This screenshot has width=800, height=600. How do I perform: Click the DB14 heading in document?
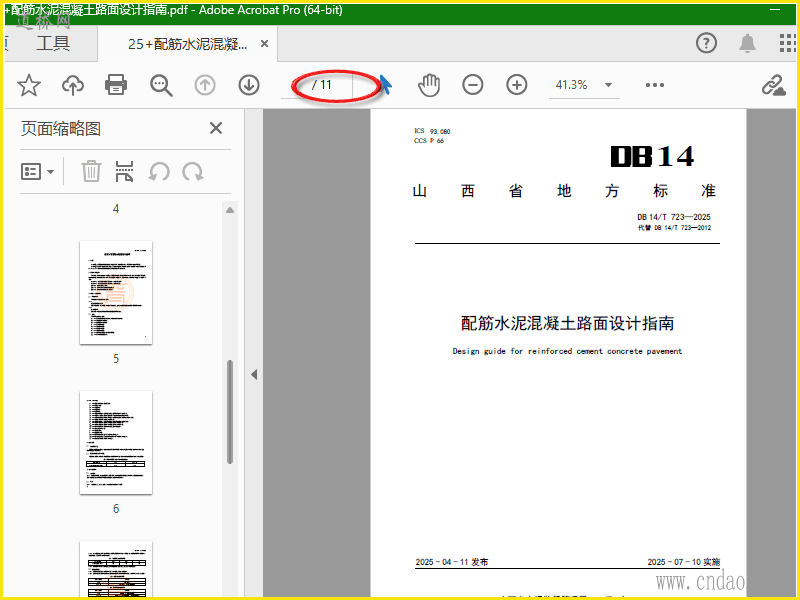652,156
